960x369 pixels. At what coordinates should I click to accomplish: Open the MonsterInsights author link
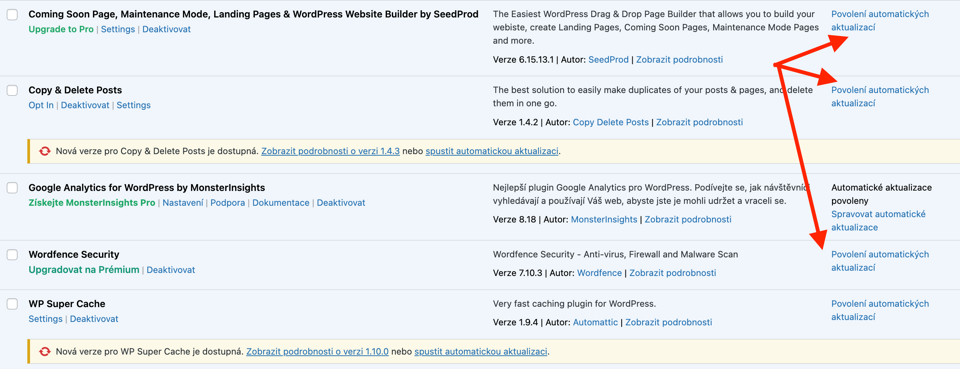(604, 219)
